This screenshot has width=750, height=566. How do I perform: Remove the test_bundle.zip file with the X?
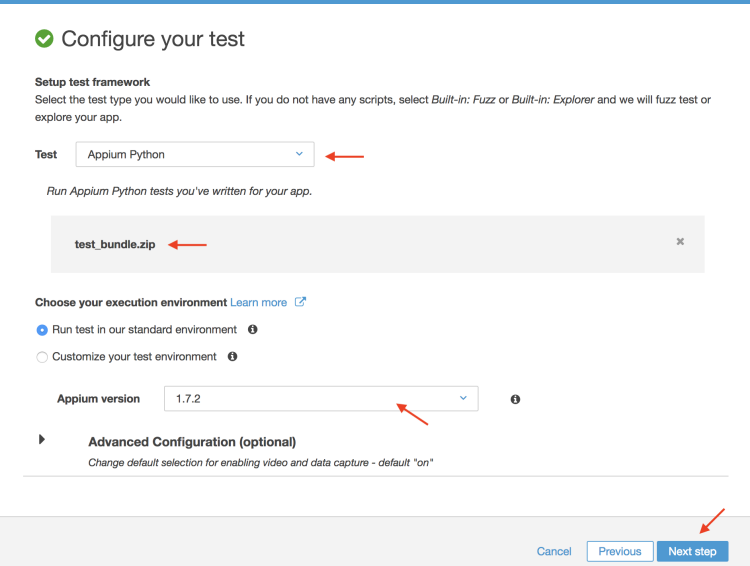[x=680, y=242]
